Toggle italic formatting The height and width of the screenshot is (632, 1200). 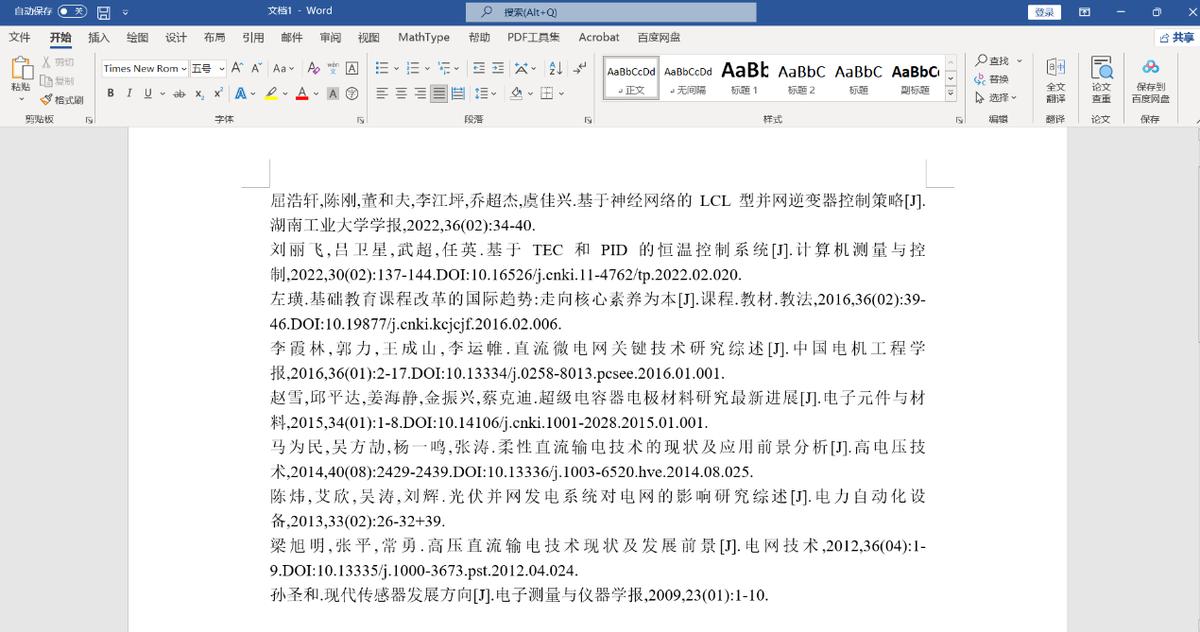coord(130,93)
